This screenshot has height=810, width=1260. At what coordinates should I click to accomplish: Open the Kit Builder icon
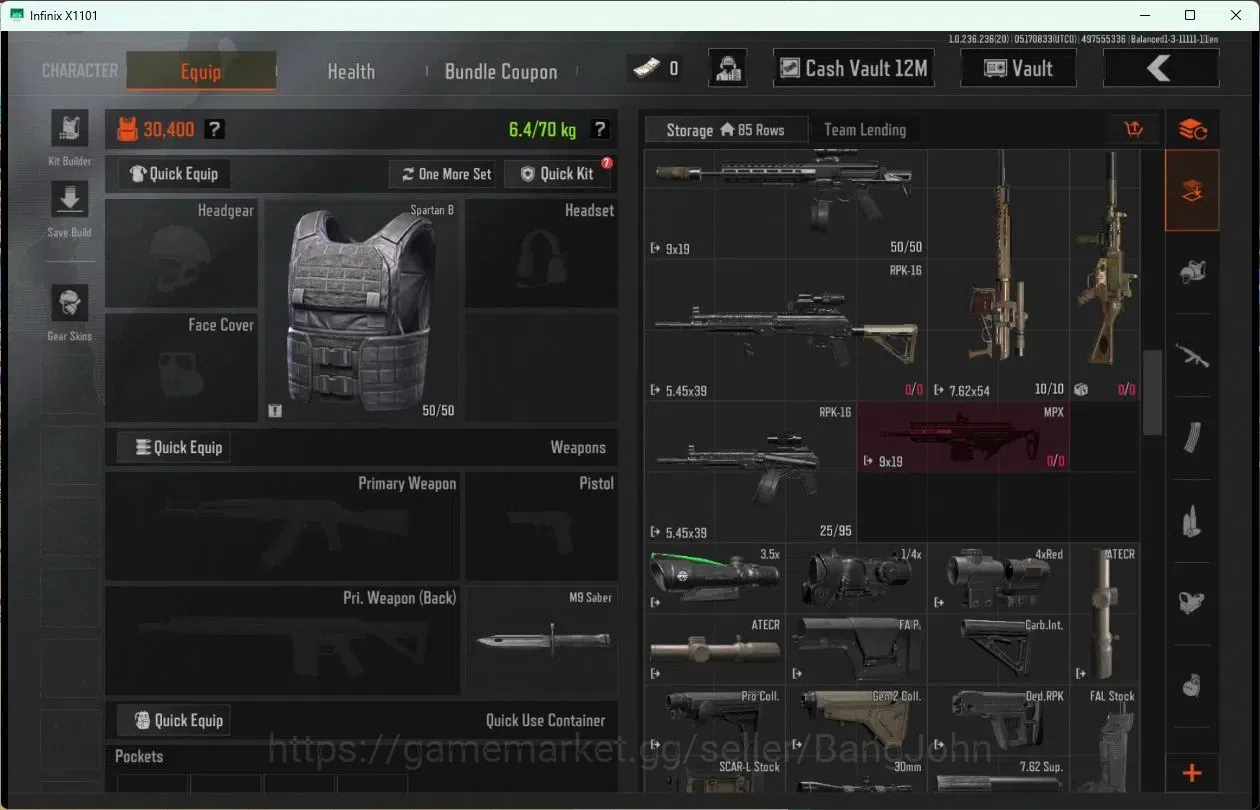(69, 129)
